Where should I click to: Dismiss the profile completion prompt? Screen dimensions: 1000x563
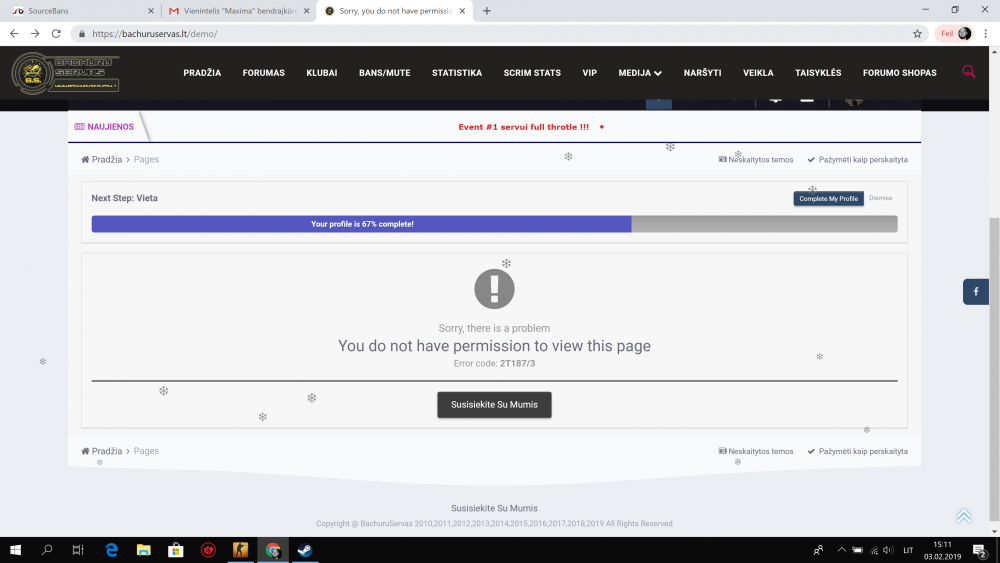[x=880, y=198]
